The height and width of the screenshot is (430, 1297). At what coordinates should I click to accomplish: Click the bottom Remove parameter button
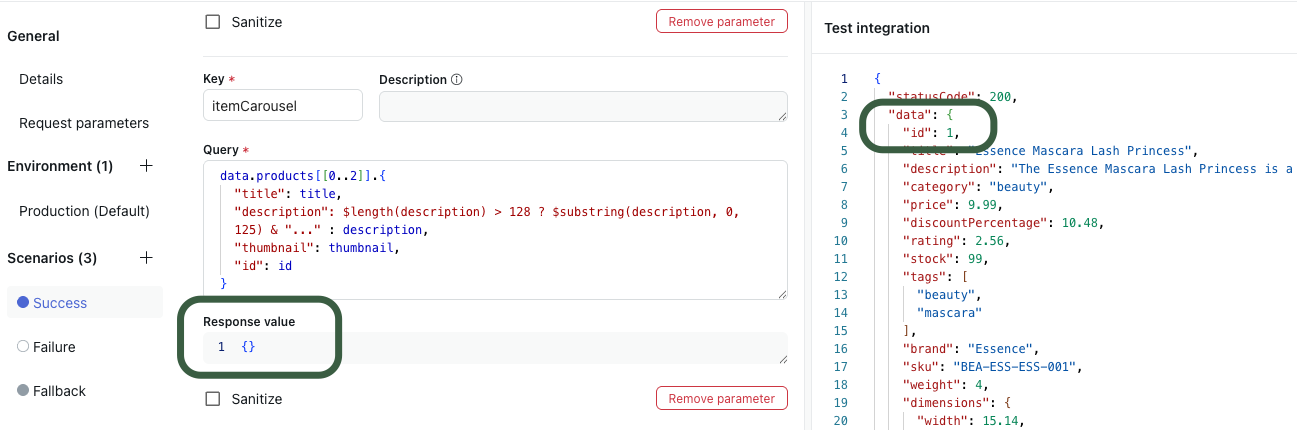coord(721,398)
